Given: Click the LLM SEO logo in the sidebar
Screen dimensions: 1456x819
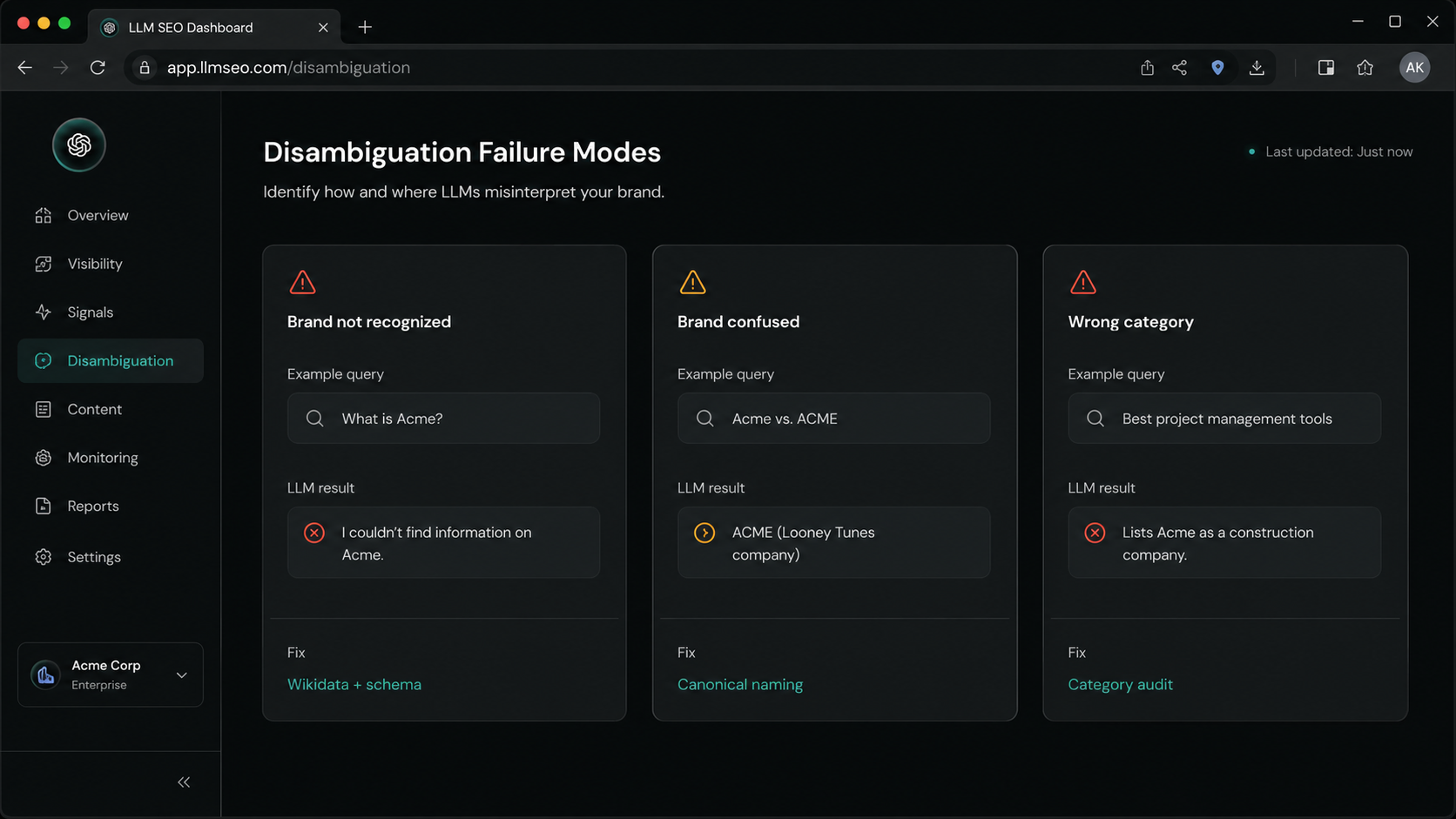Looking at the screenshot, I should pyautogui.click(x=79, y=144).
